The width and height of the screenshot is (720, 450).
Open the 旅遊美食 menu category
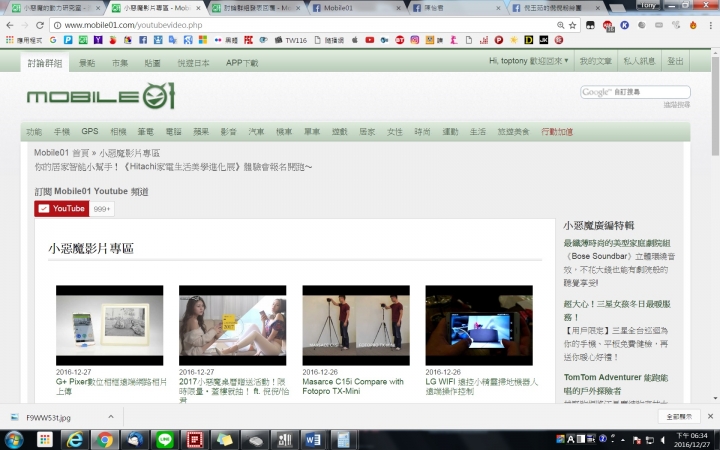tap(513, 132)
